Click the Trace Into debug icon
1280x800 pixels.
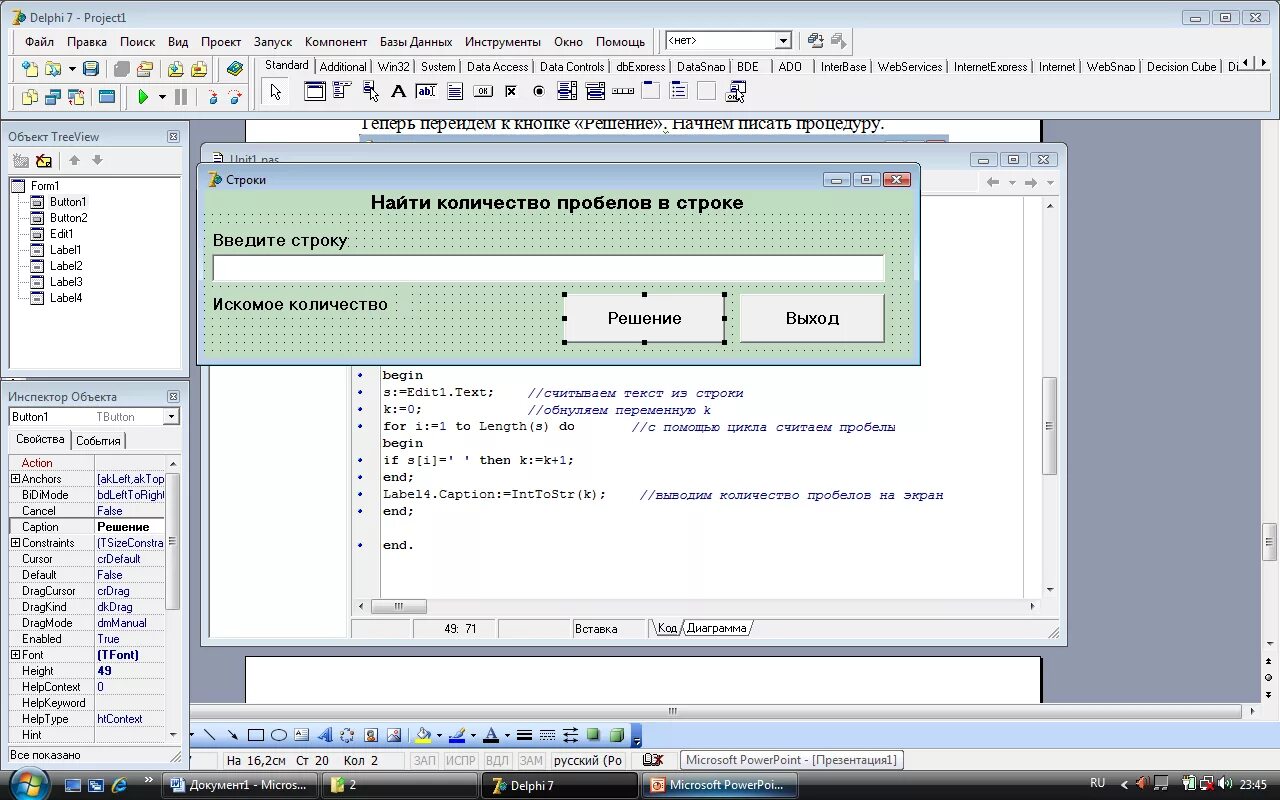click(x=212, y=97)
